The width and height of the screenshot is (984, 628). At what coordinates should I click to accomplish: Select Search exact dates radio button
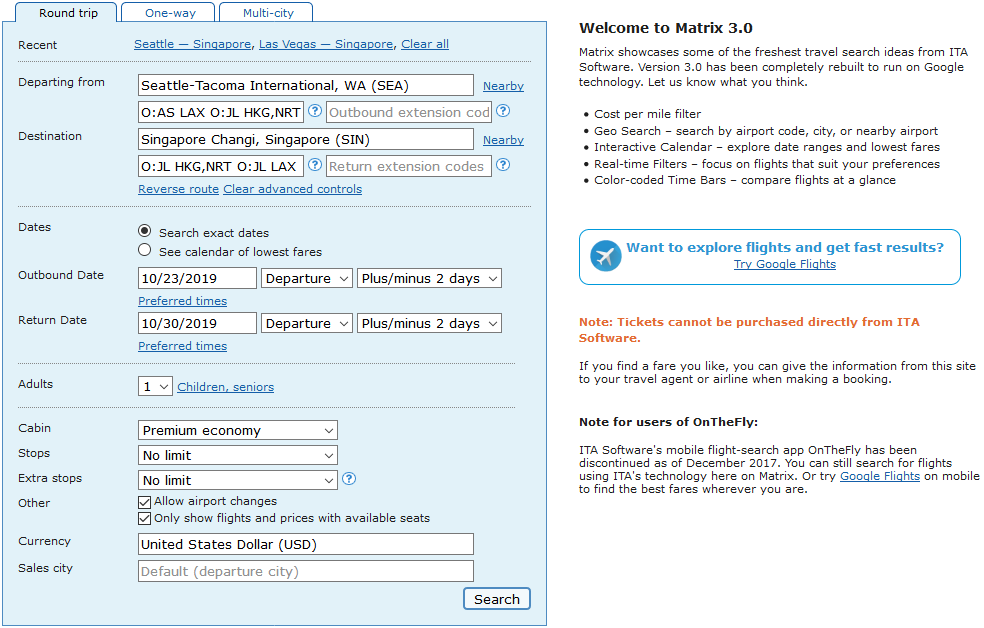click(144, 231)
